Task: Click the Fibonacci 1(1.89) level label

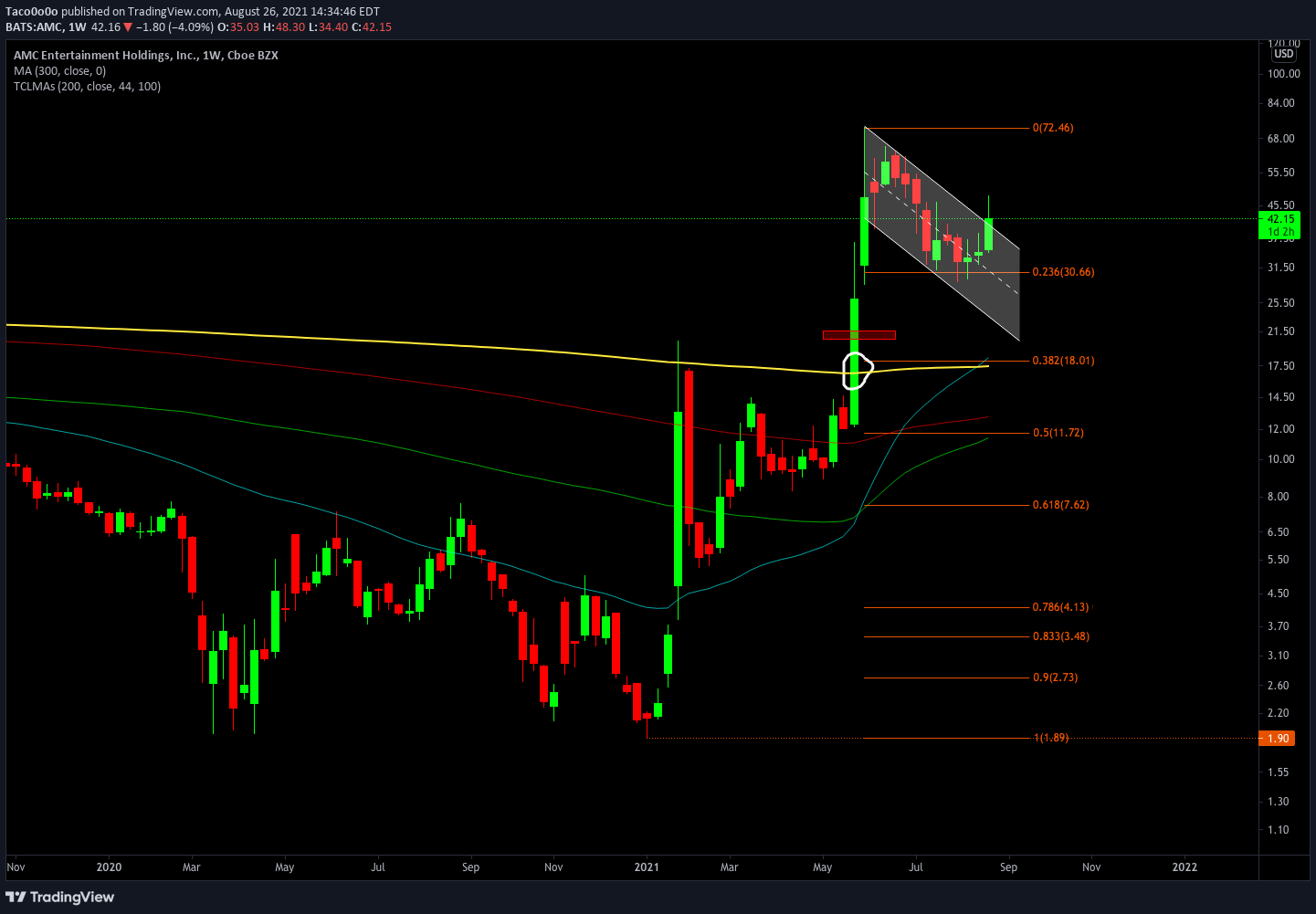Action: (1050, 738)
